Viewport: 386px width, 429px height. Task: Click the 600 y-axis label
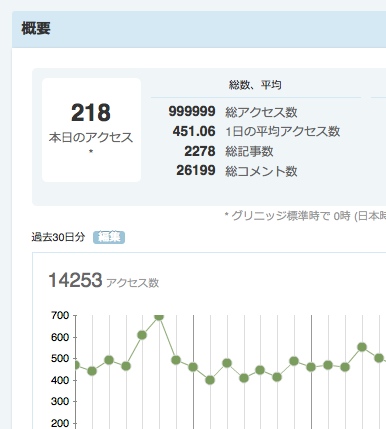(60, 337)
